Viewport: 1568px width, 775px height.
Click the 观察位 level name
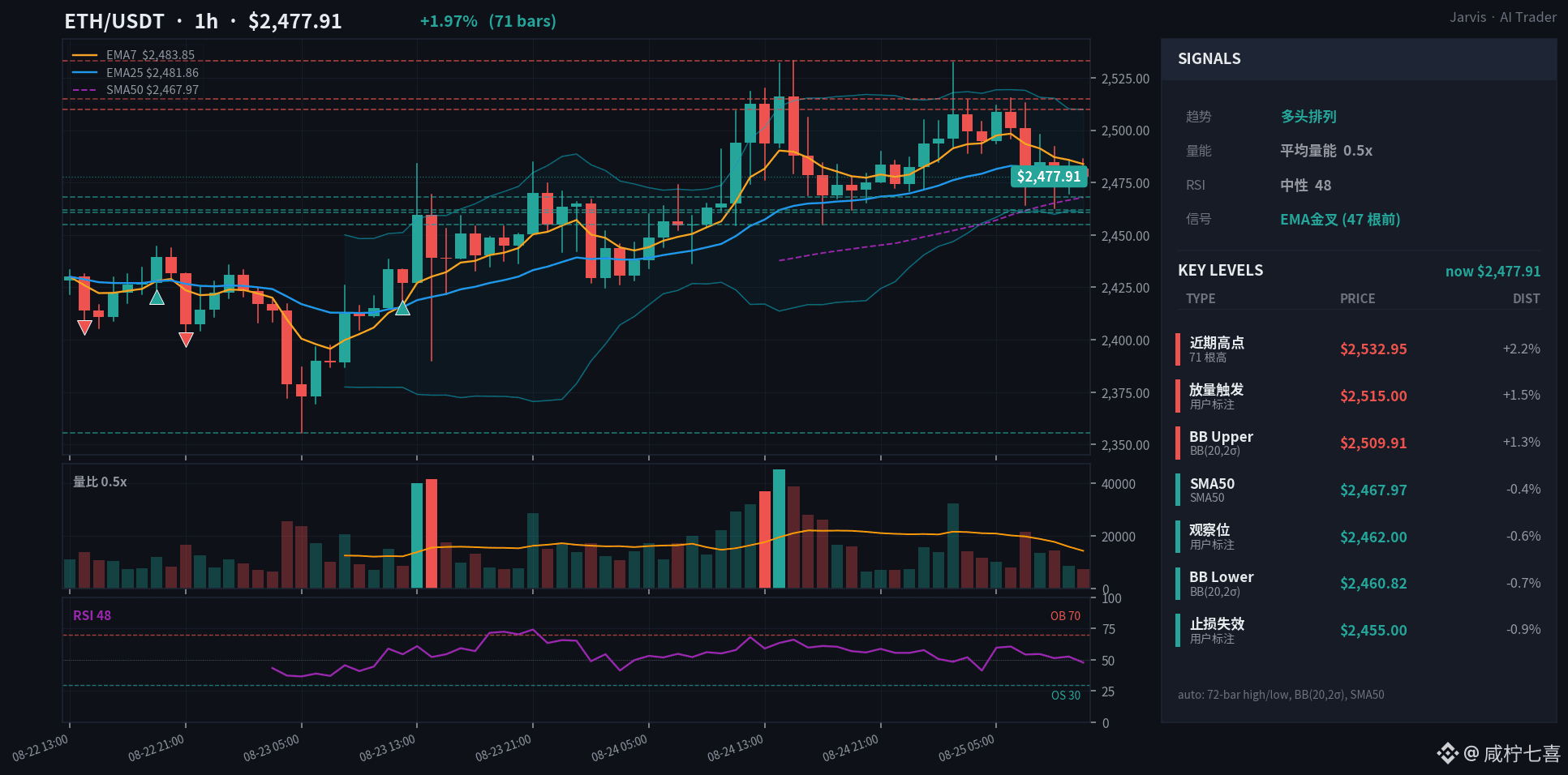[1209, 530]
